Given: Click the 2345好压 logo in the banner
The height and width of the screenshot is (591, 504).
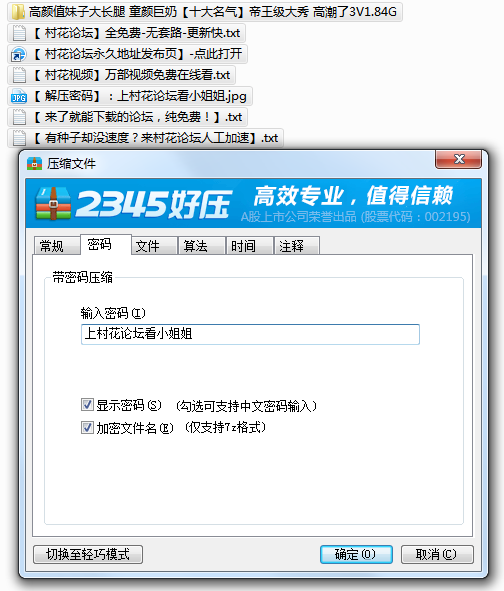Looking at the screenshot, I should (133, 204).
